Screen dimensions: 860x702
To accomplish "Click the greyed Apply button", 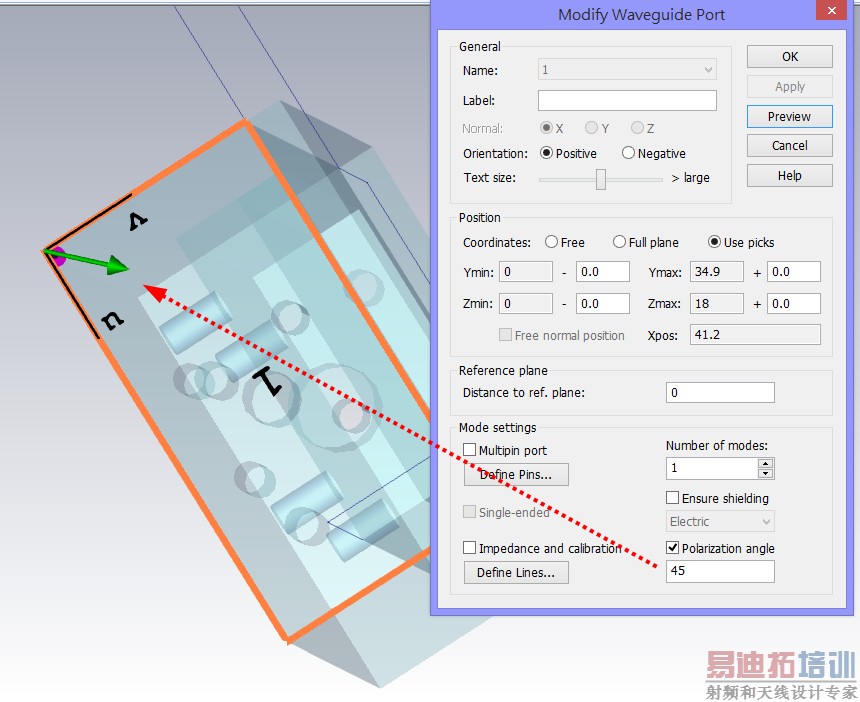I will tap(789, 87).
